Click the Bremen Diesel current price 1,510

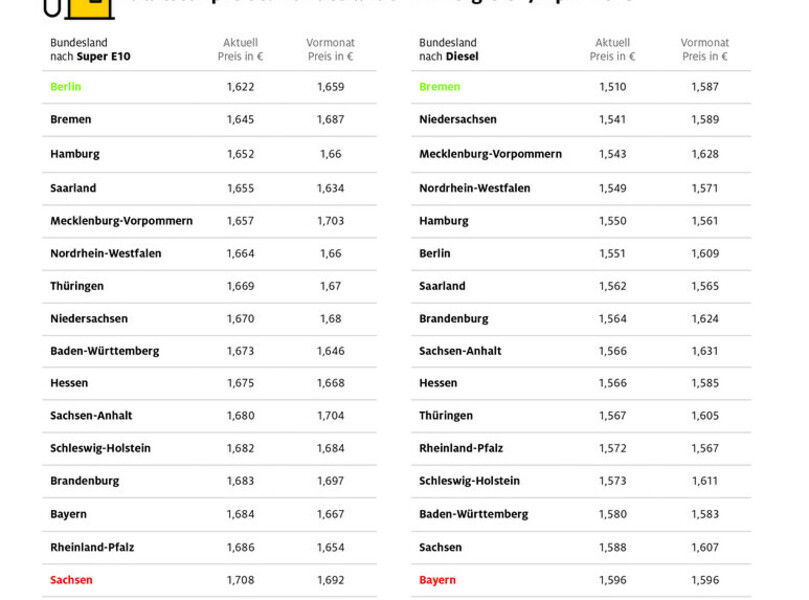(612, 87)
